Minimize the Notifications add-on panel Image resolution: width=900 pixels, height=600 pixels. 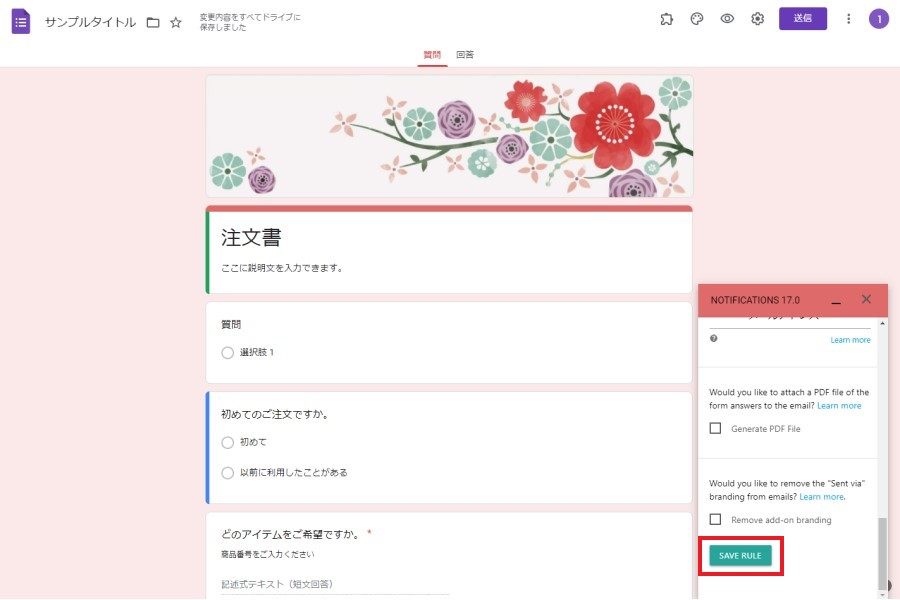pyautogui.click(x=836, y=300)
